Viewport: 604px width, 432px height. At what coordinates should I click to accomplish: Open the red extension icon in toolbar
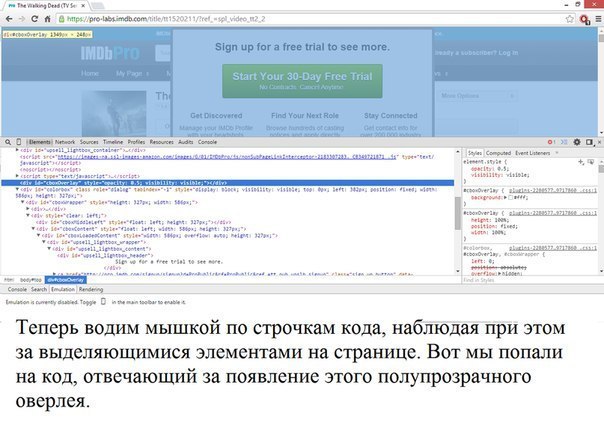click(x=585, y=19)
